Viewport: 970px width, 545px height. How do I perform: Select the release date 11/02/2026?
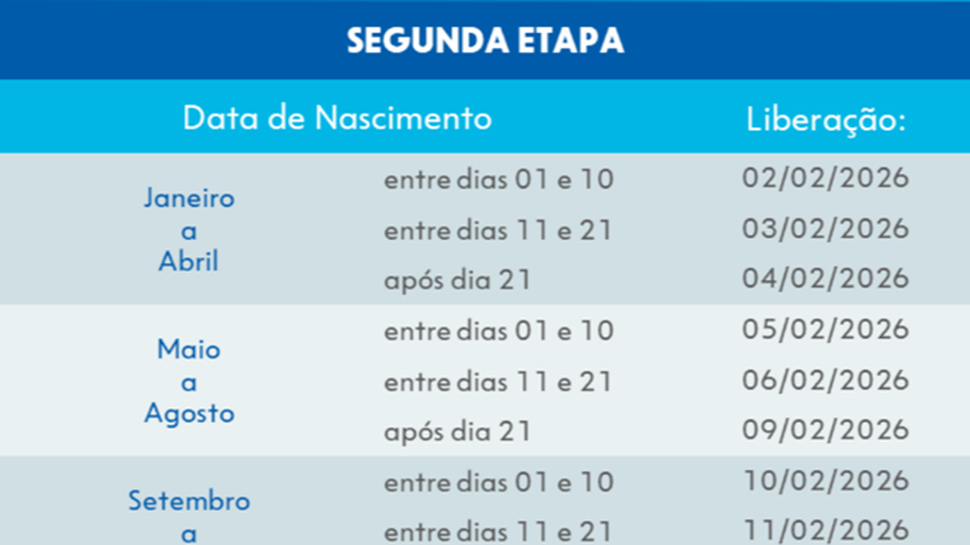point(826,530)
